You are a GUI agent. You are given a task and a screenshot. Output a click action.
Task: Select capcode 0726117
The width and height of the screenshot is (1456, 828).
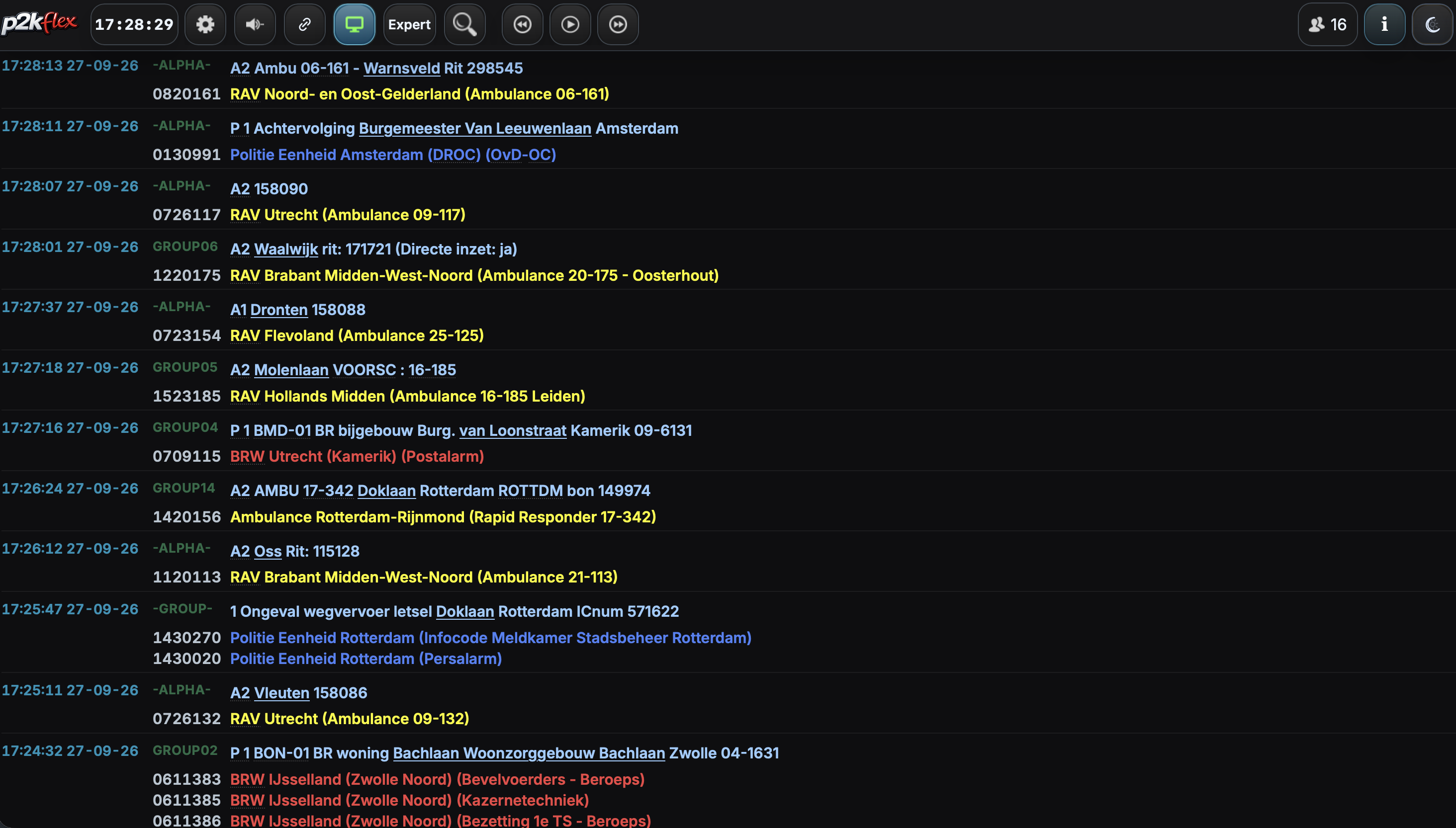point(186,215)
